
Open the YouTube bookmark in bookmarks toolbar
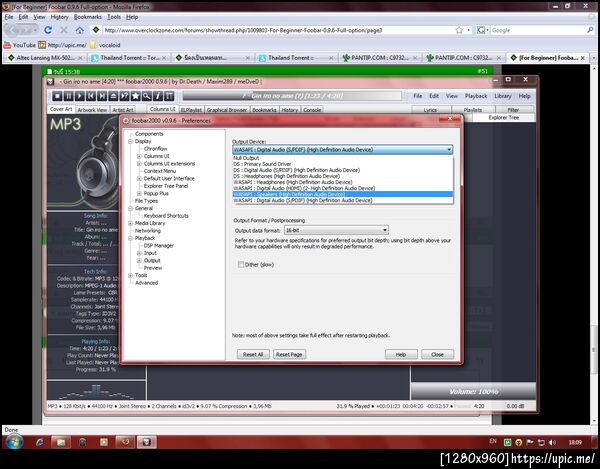20,45
